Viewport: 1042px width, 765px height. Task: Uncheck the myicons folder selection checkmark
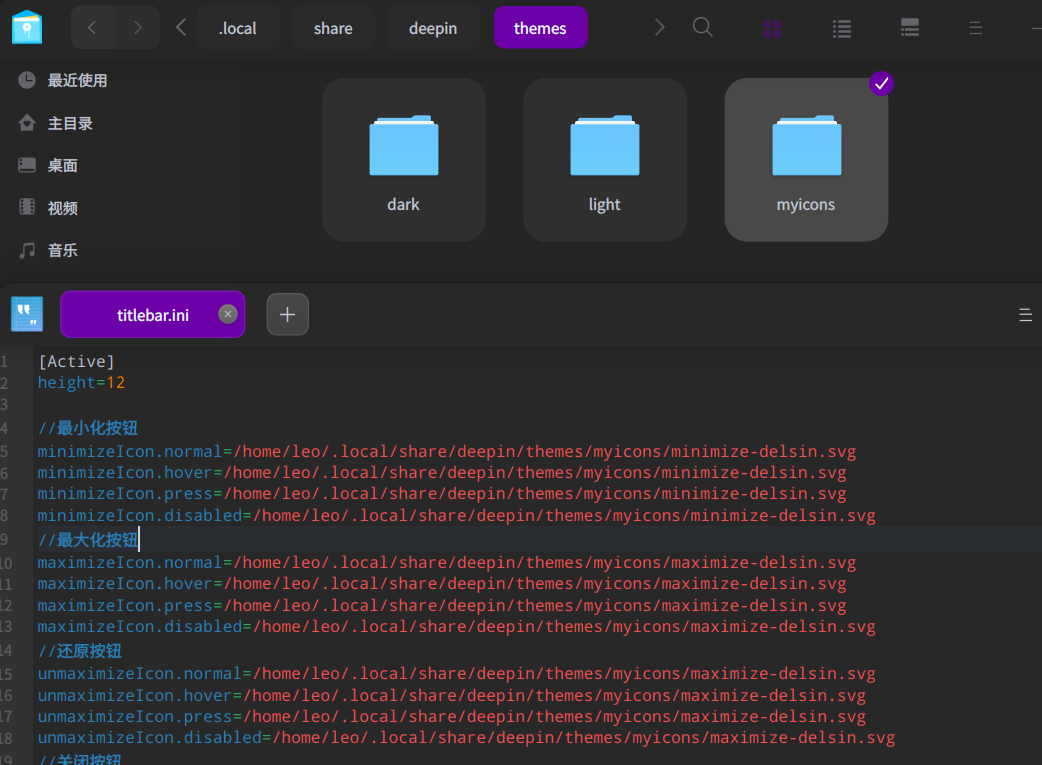tap(880, 84)
